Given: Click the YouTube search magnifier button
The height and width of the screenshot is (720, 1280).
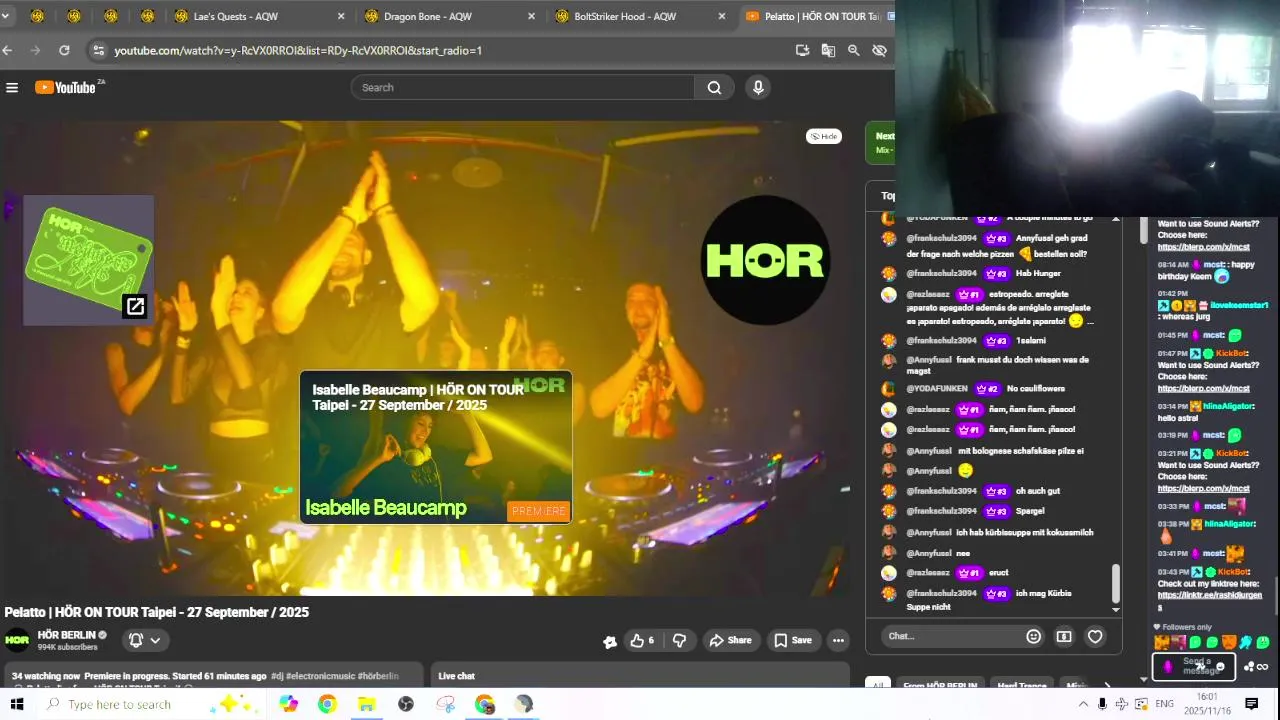Looking at the screenshot, I should [714, 88].
